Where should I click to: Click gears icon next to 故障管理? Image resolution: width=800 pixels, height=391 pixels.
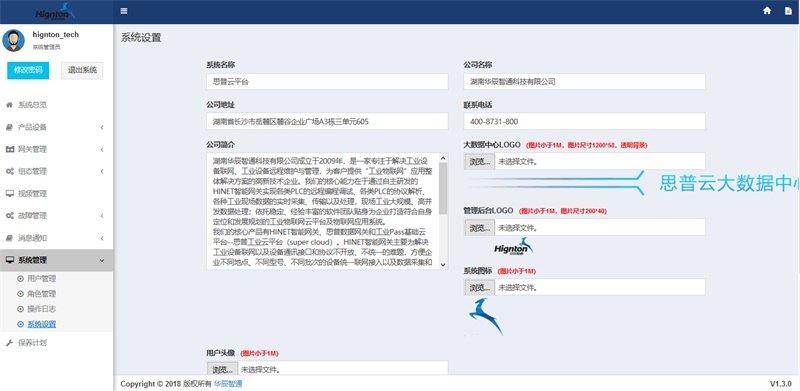[x=9, y=216]
